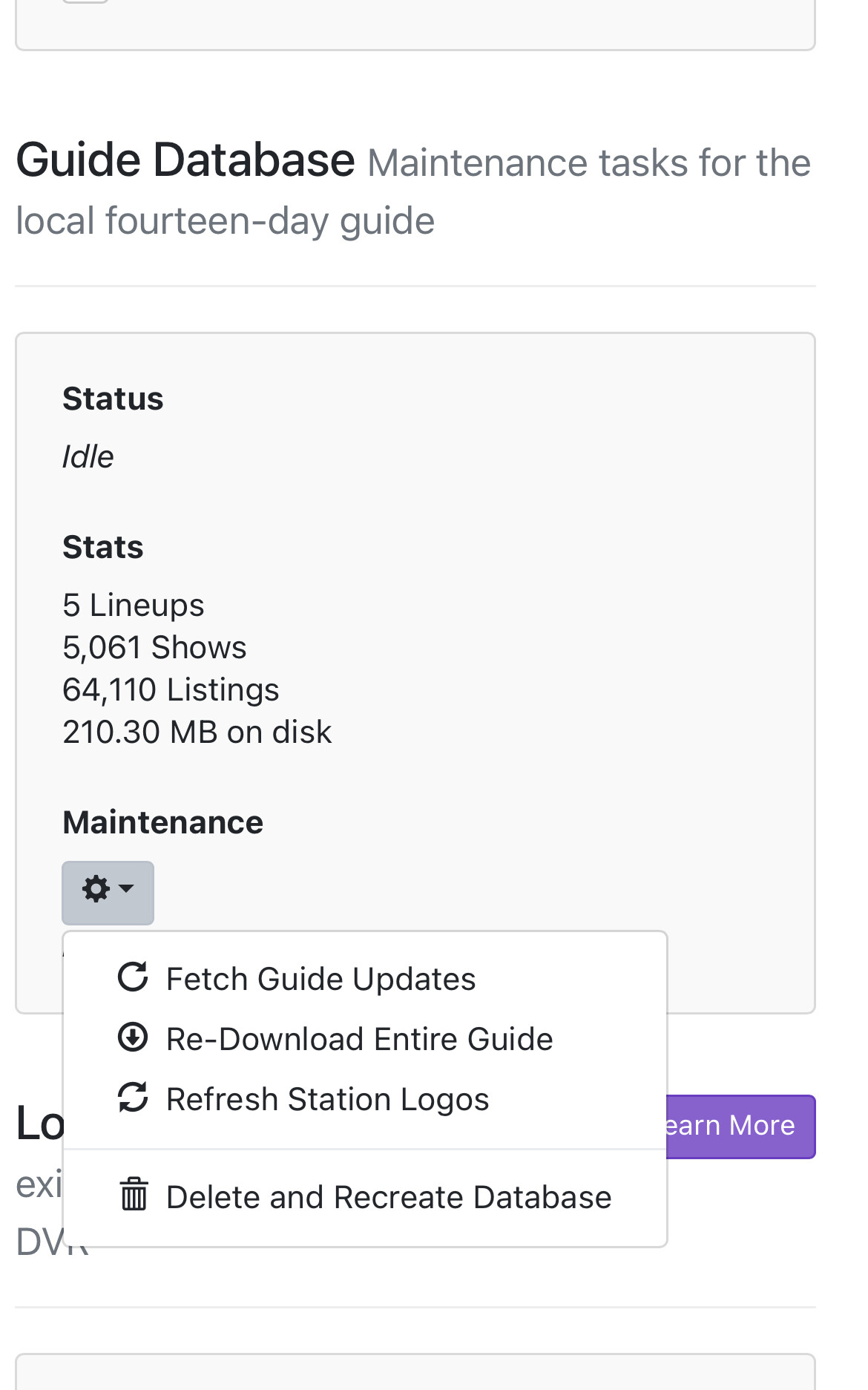
Task: Click the 64,110 Listings stat line
Action: pos(171,689)
